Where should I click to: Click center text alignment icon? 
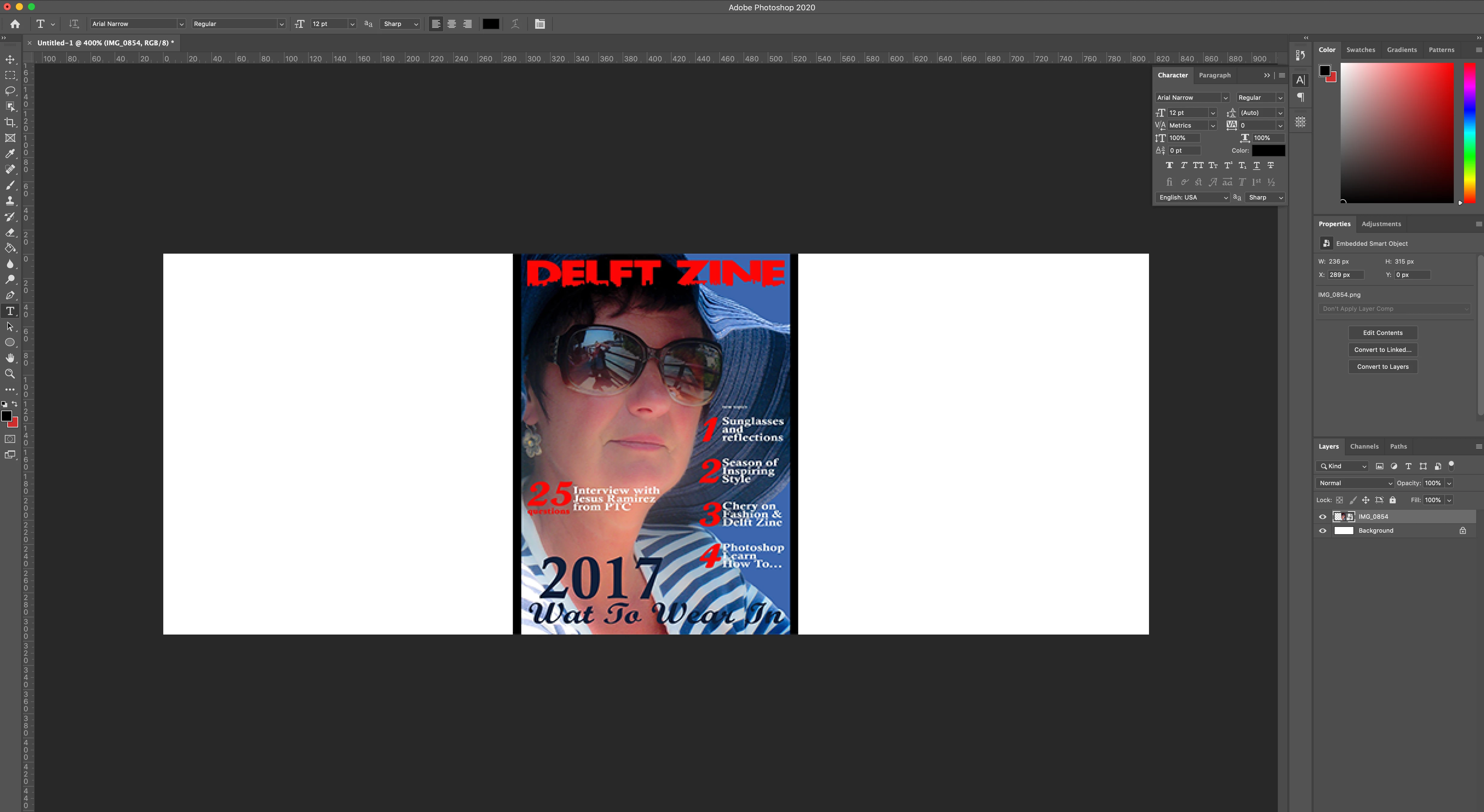452,24
